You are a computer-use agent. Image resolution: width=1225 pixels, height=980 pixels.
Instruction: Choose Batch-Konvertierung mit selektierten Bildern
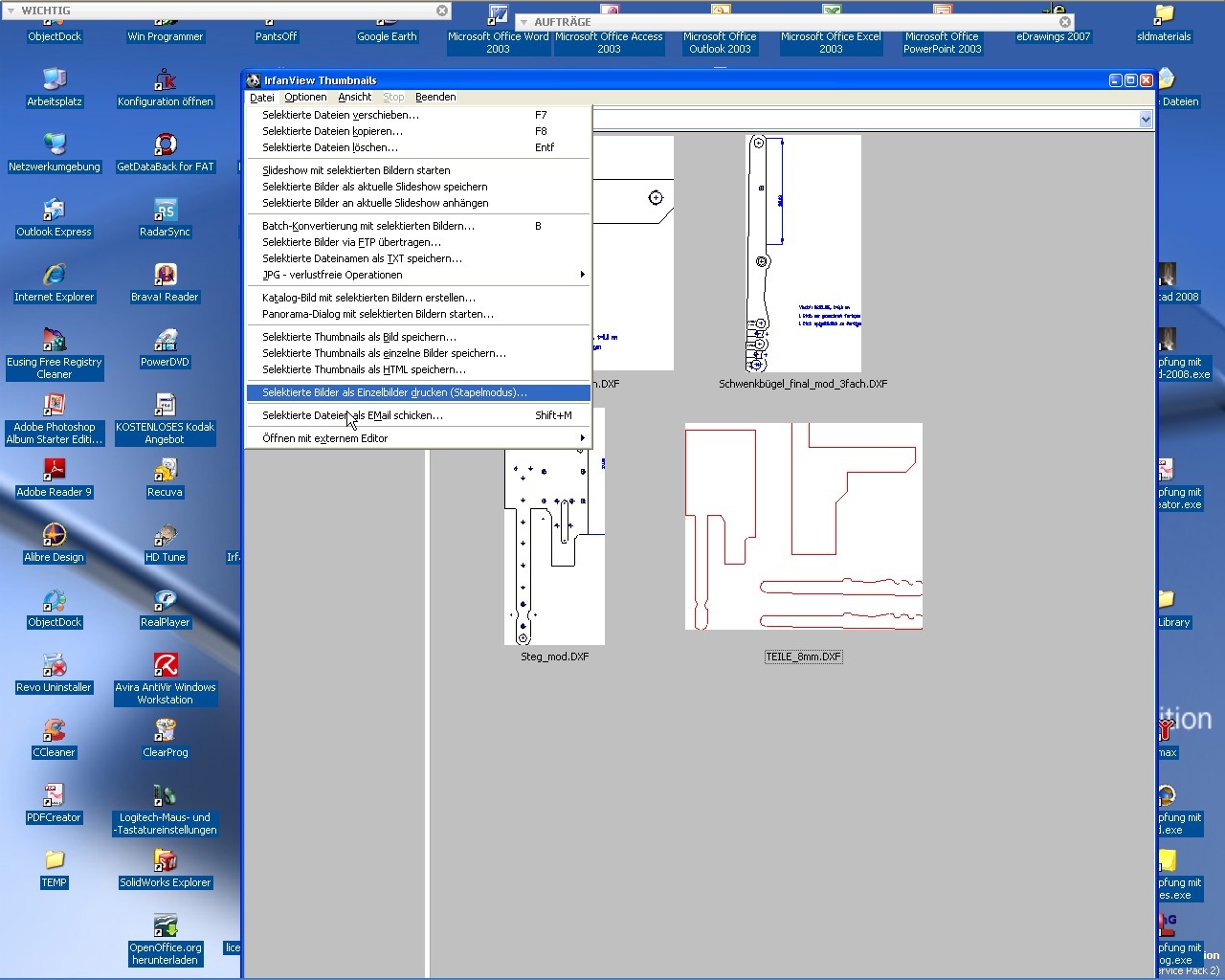419,226
